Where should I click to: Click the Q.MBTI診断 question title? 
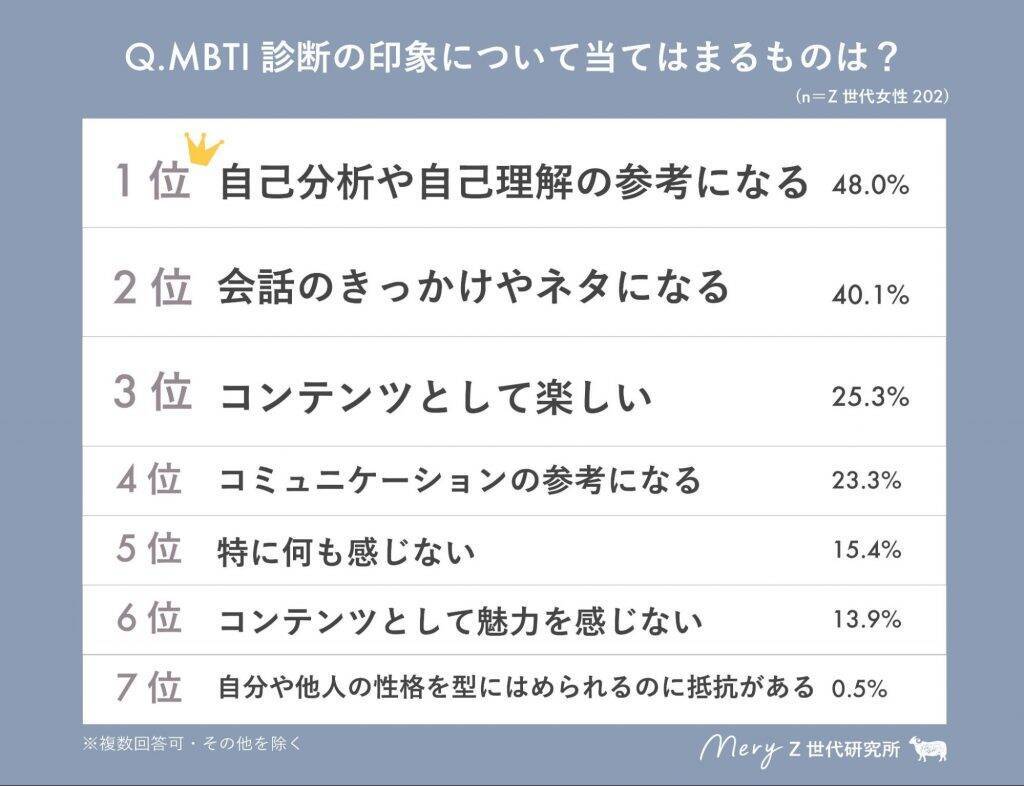tap(511, 59)
